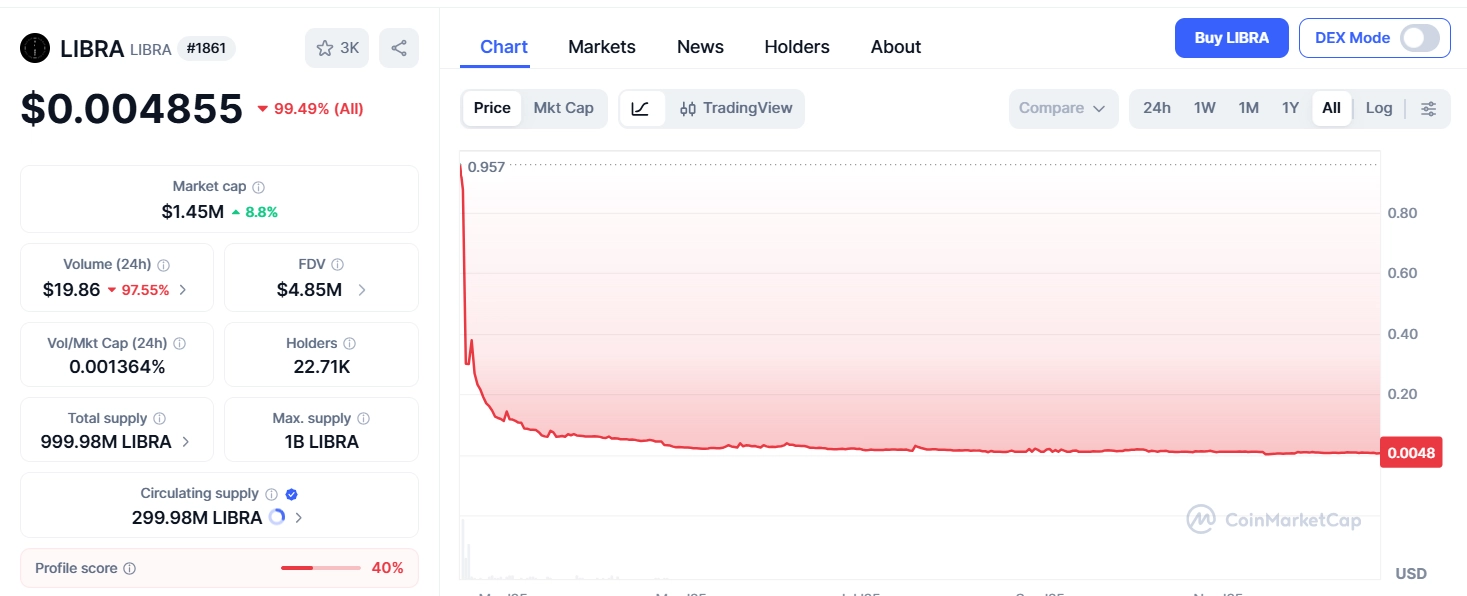Toggle DEX Mode switch
The width and height of the screenshot is (1467, 596).
click(x=1419, y=38)
